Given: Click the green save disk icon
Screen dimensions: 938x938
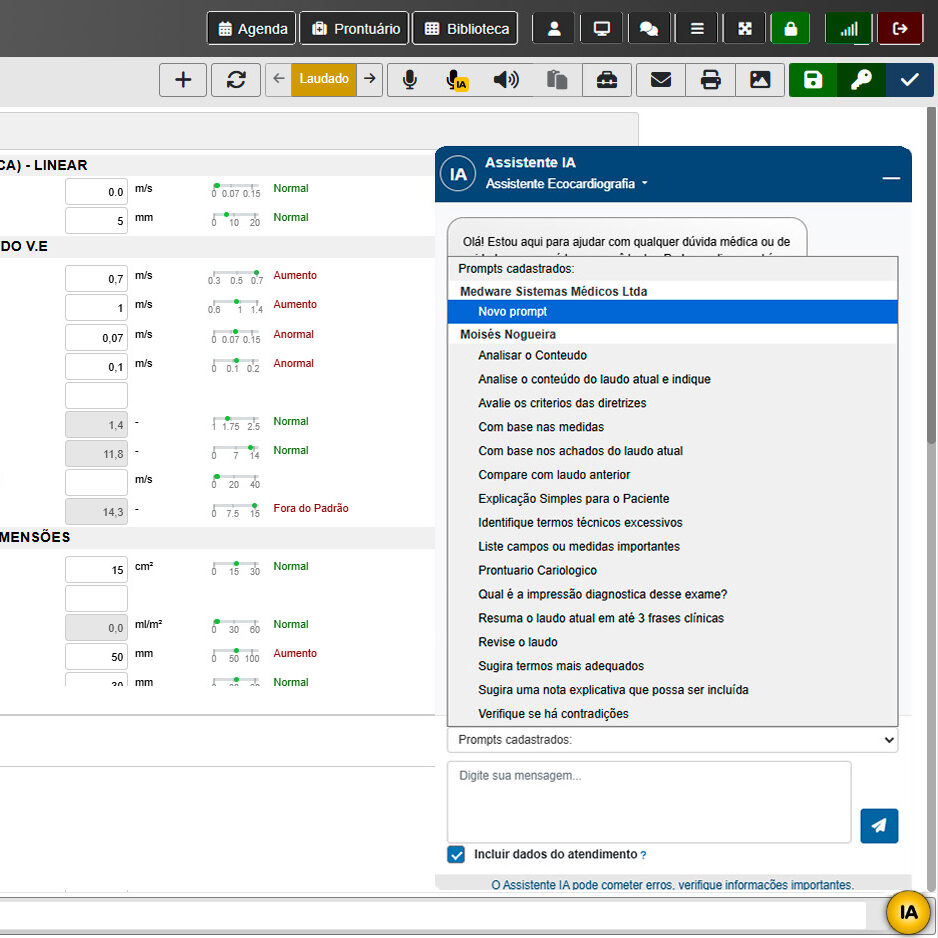Looking at the screenshot, I should (813, 80).
